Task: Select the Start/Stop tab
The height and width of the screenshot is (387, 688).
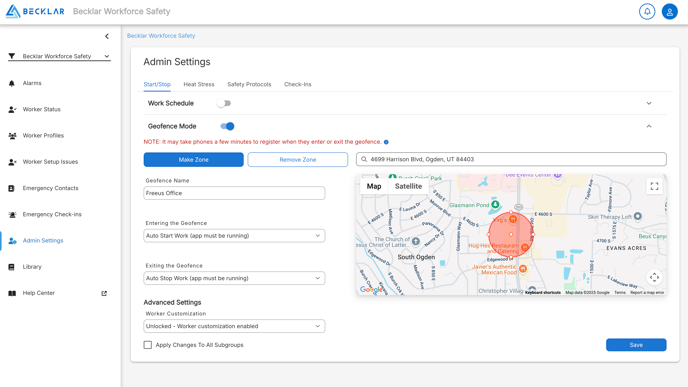Action: tap(157, 84)
